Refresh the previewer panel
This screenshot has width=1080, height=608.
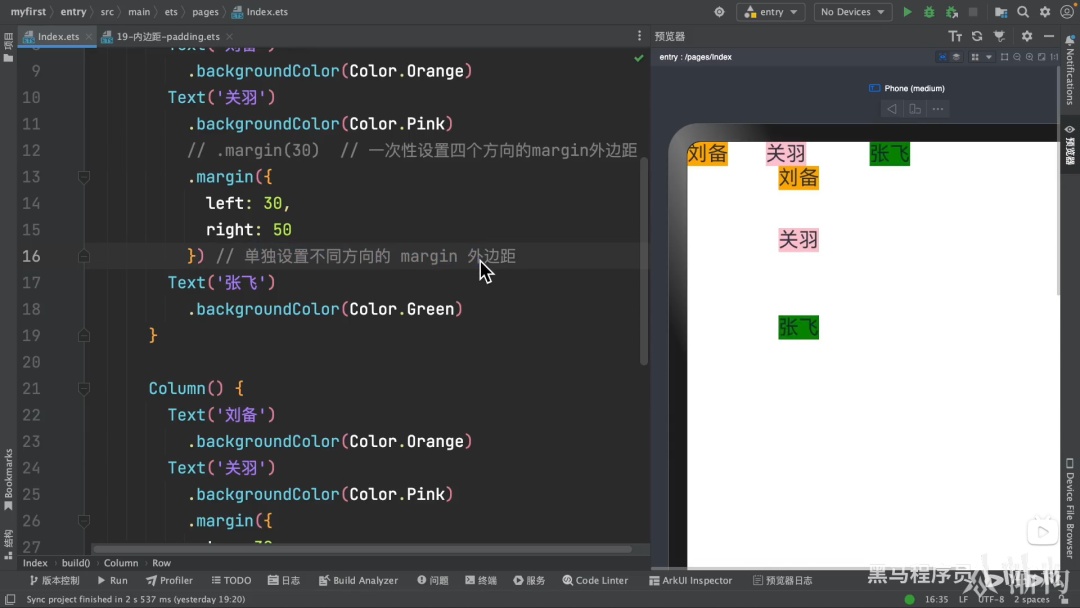[x=977, y=36]
